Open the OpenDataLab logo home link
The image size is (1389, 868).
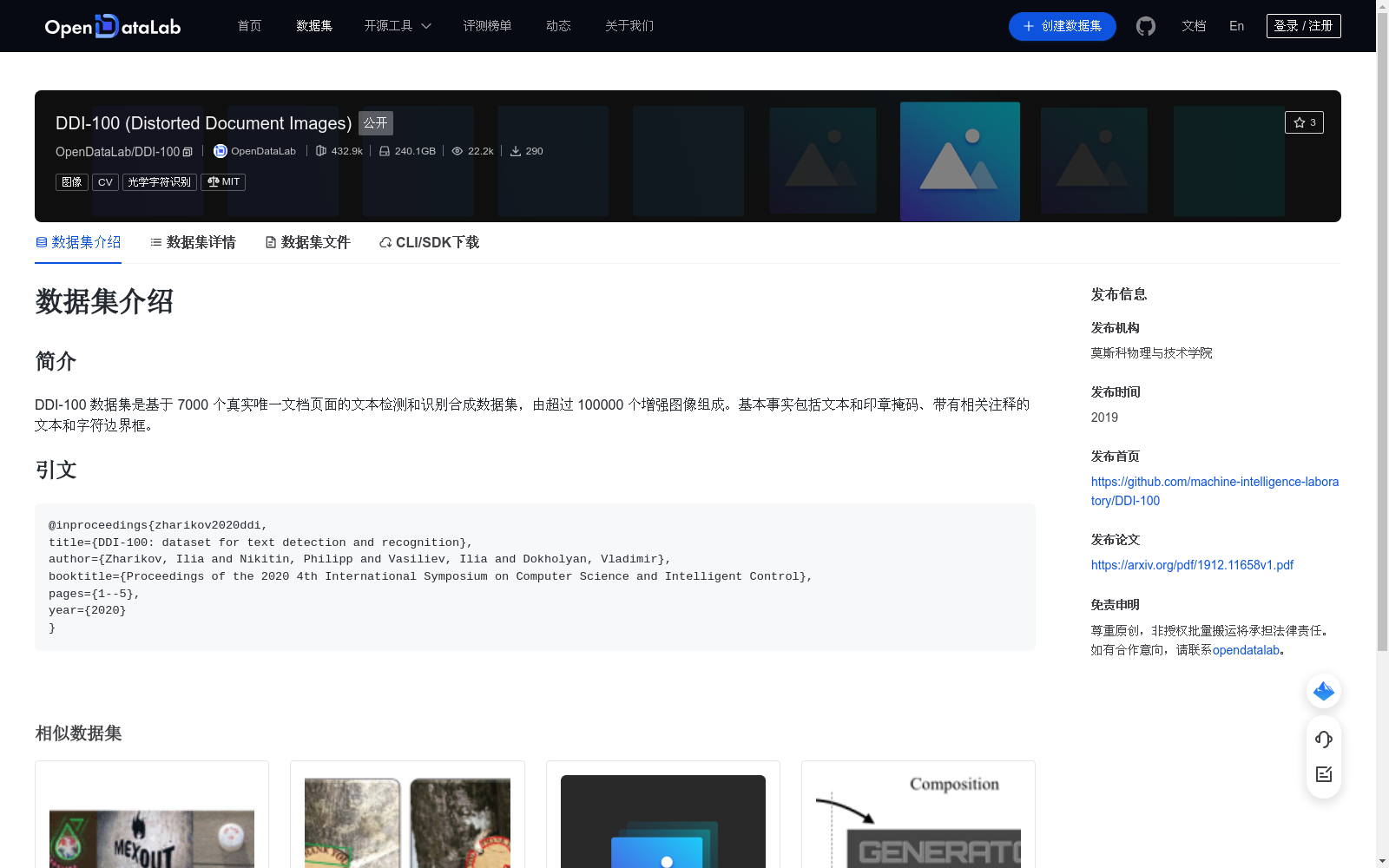coord(113,26)
